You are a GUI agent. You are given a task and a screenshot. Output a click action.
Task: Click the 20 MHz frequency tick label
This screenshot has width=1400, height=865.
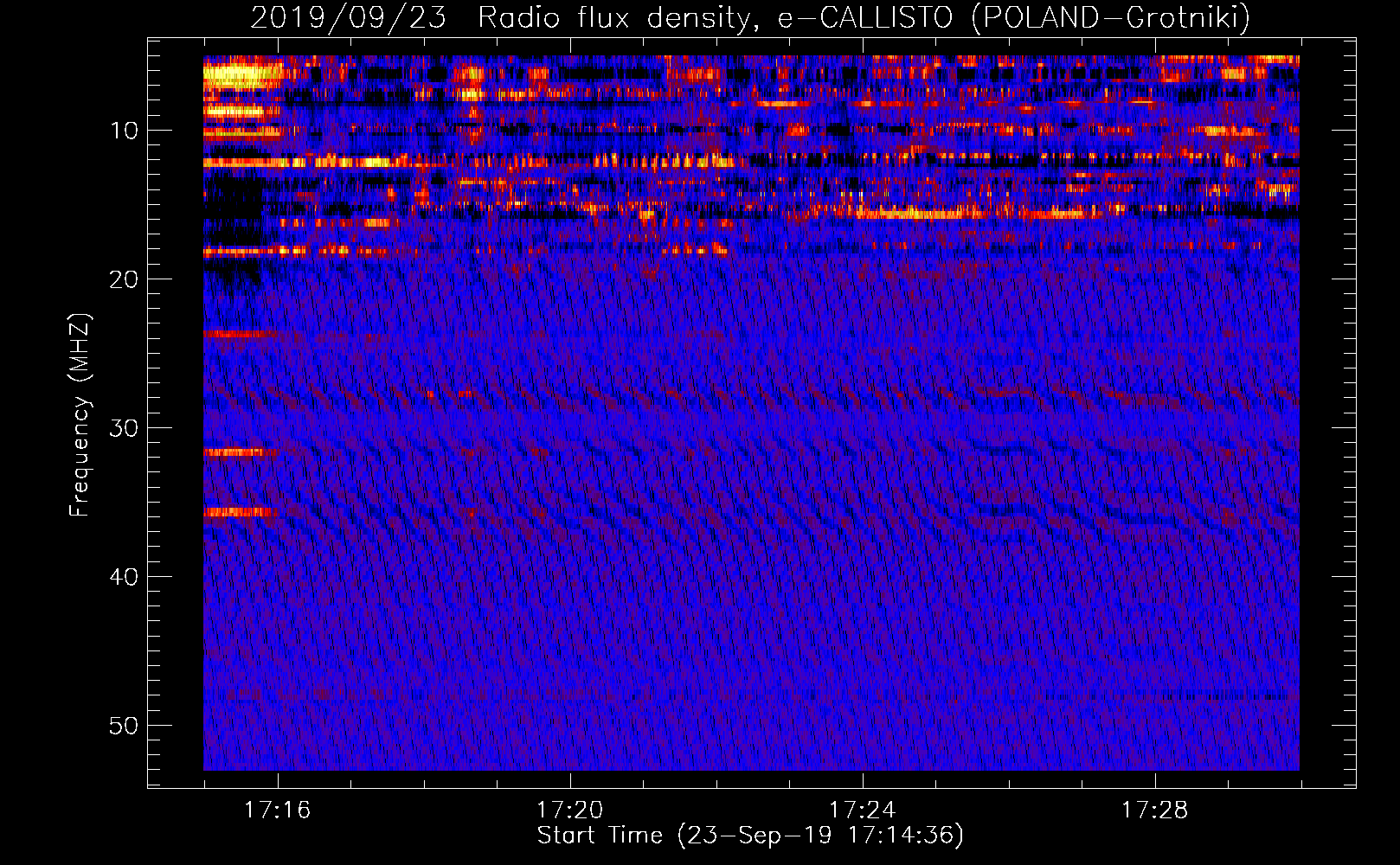[124, 279]
